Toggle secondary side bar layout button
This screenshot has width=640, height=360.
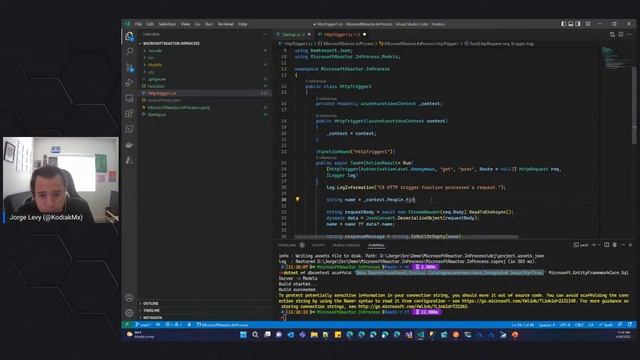(x=578, y=24)
